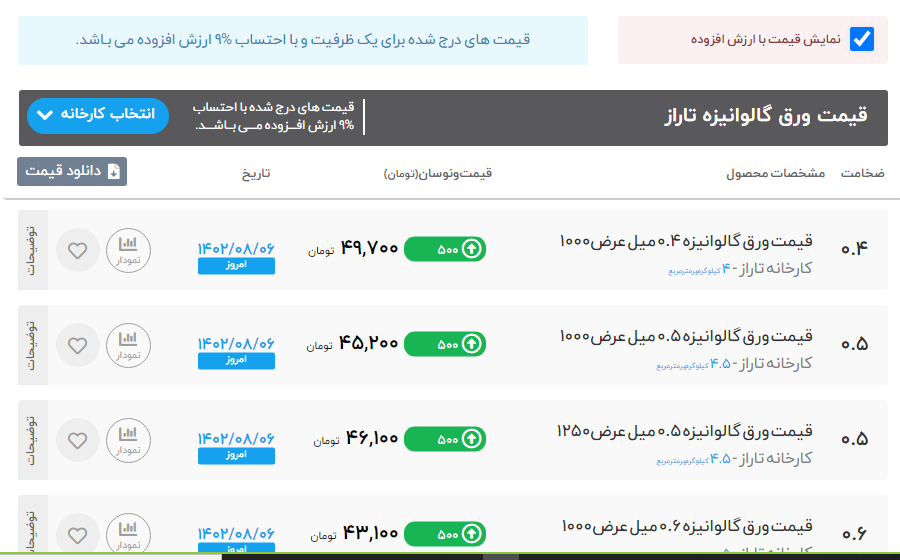This screenshot has height=560, width=900.
Task: Open the 0.5 mm width 1250 product link
Action: [x=684, y=431]
